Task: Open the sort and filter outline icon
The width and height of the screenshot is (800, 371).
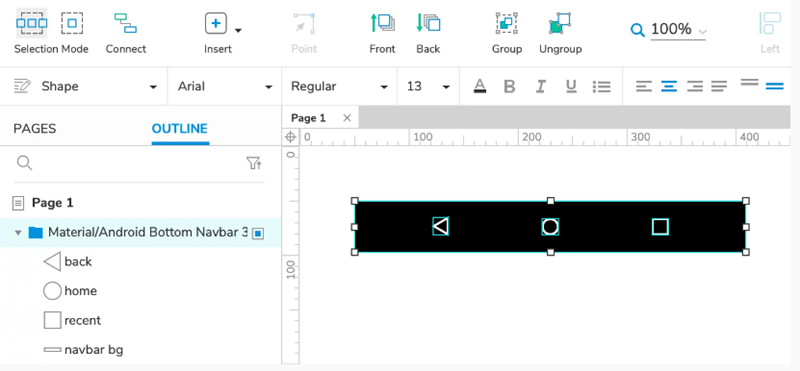Action: click(x=254, y=163)
